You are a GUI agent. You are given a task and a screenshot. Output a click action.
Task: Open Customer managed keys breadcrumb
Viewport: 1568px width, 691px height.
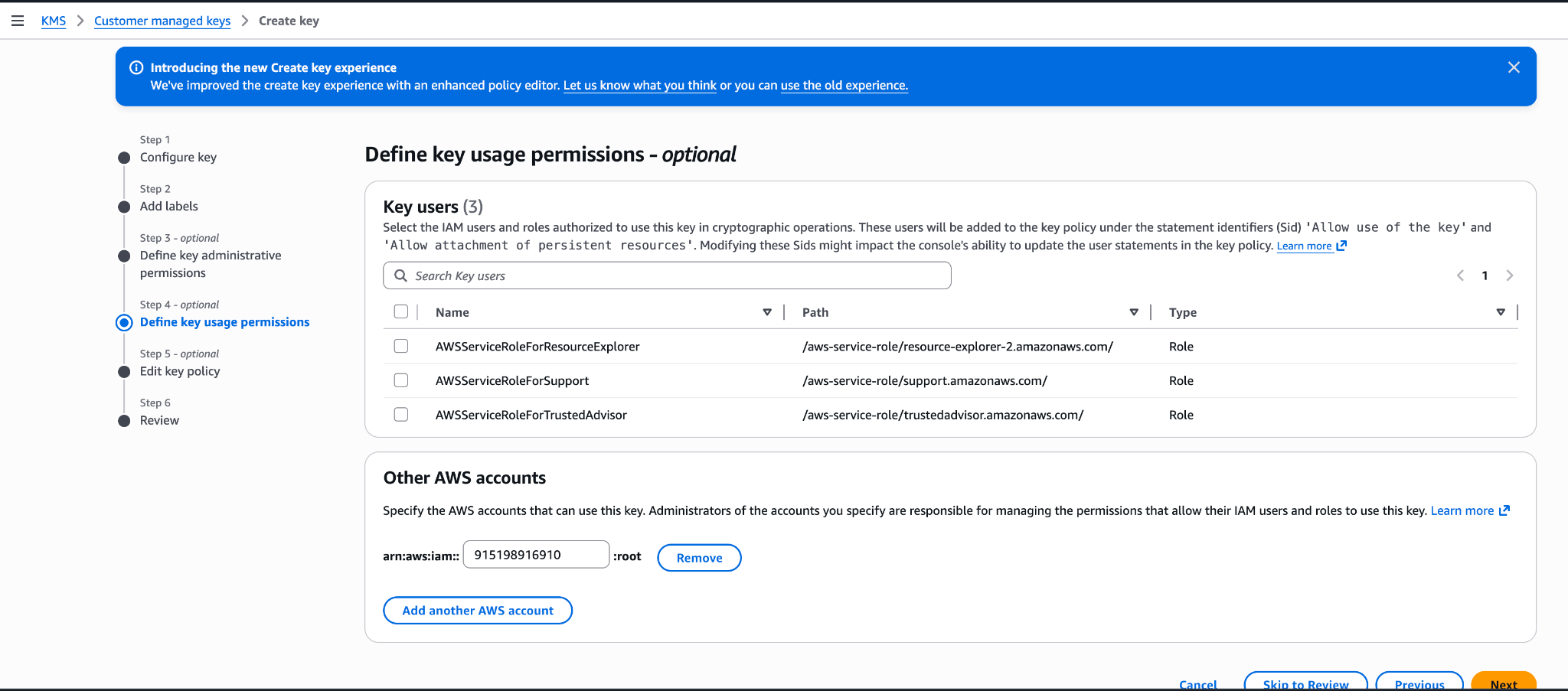pyautogui.click(x=162, y=21)
